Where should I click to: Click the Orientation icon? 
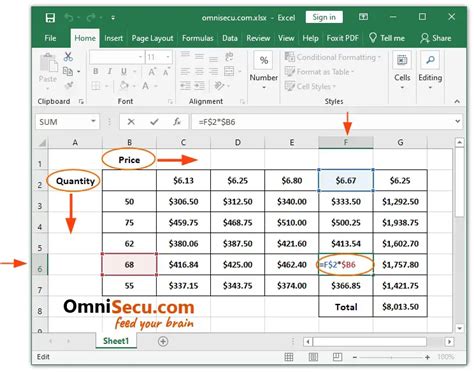point(219,86)
